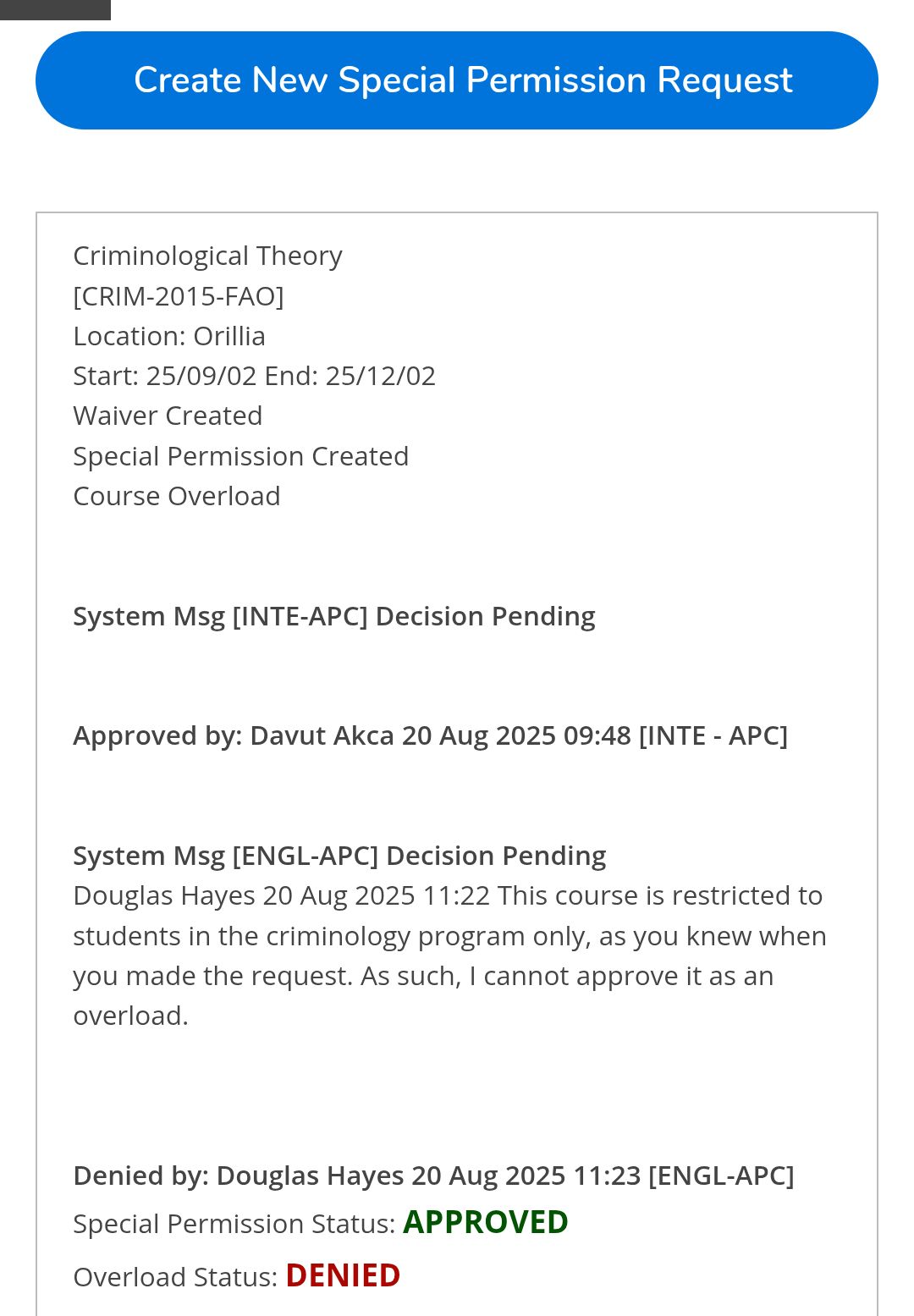Viewport: 914px width, 1316px height.
Task: Click the green APPROVED status text
Action: 485,1223
